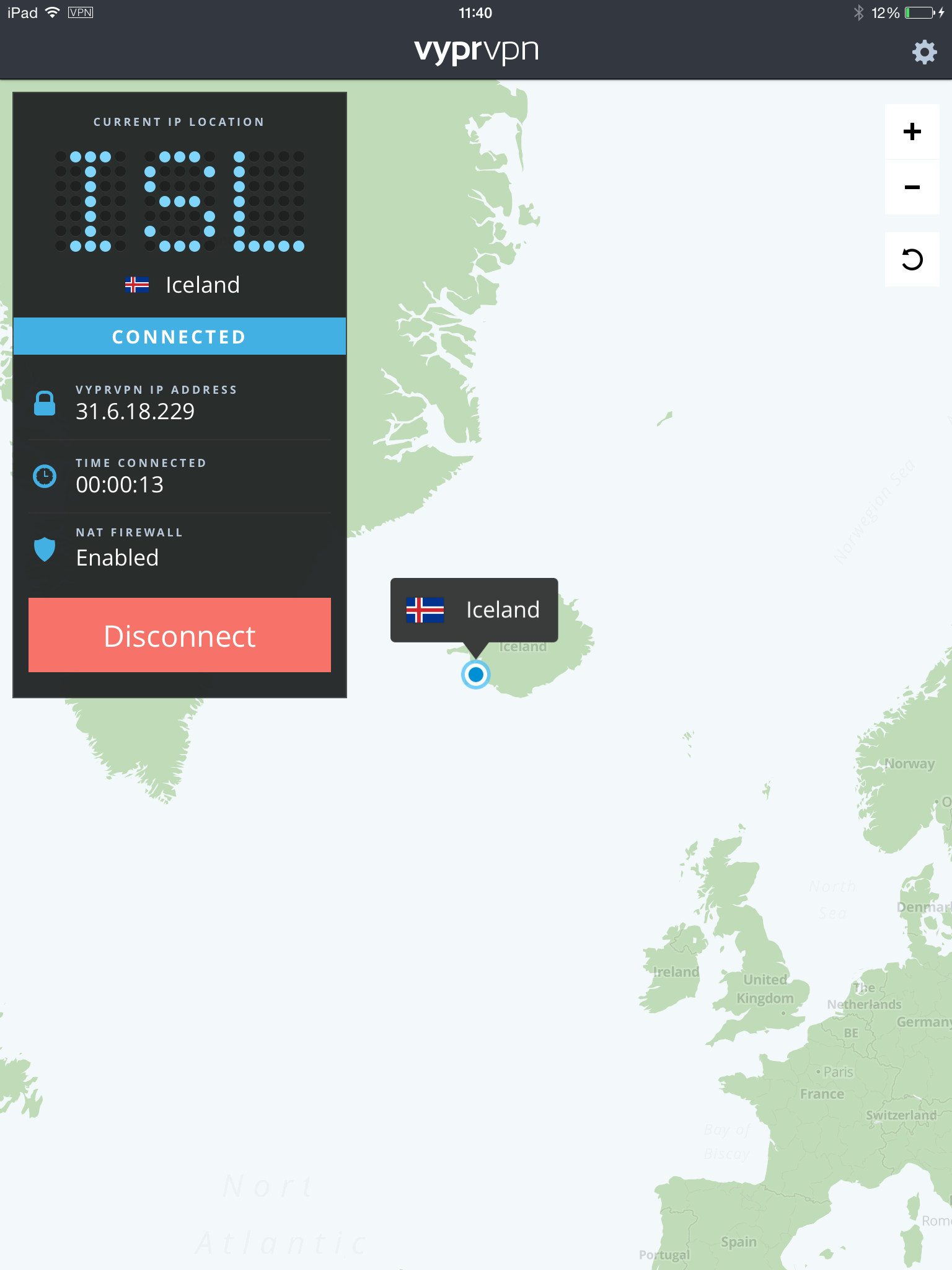Tap the IP address 31.6.18.229

pyautogui.click(x=135, y=411)
